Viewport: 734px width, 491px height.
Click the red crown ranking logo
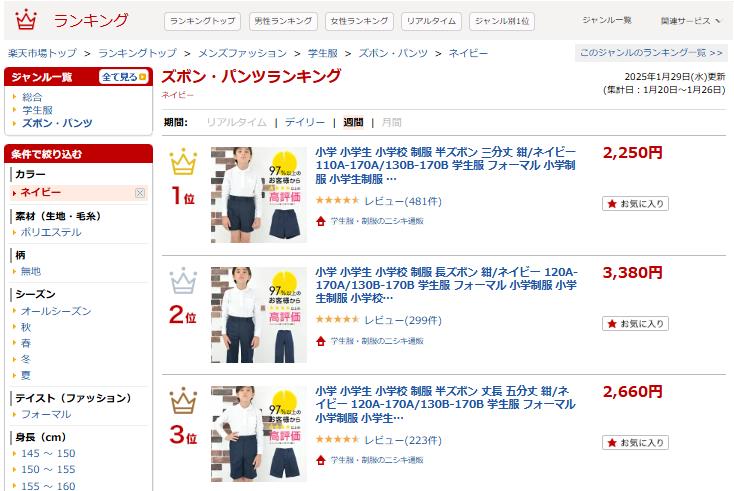26,20
